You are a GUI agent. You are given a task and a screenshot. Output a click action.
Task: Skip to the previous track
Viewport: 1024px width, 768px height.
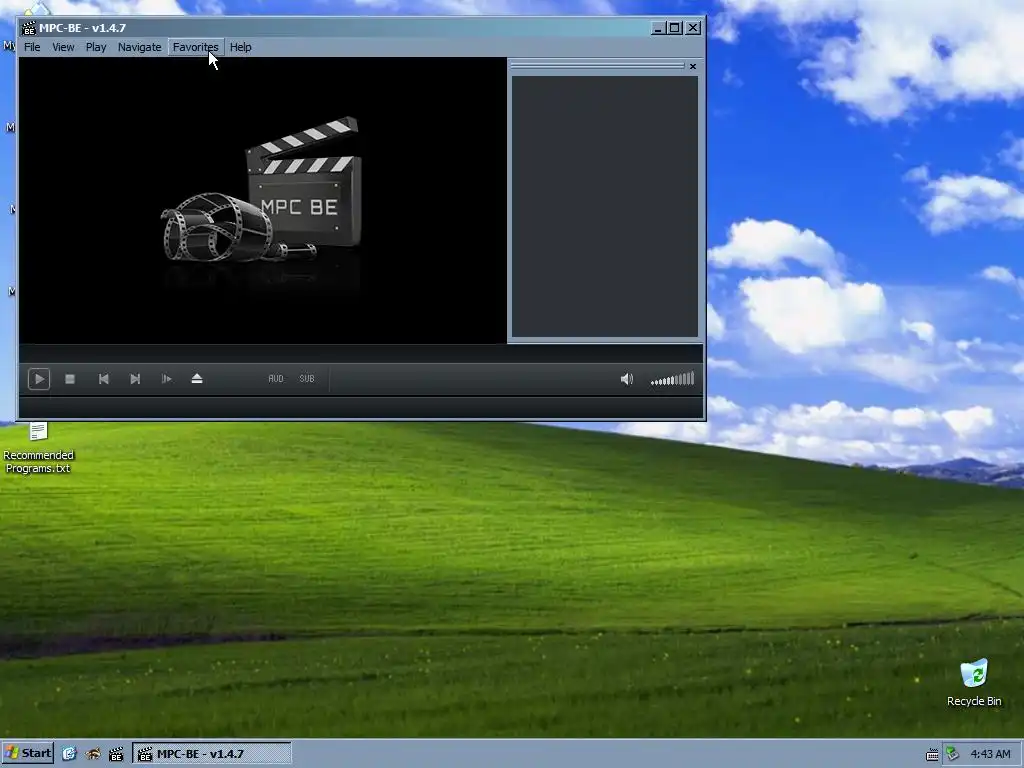tap(103, 379)
